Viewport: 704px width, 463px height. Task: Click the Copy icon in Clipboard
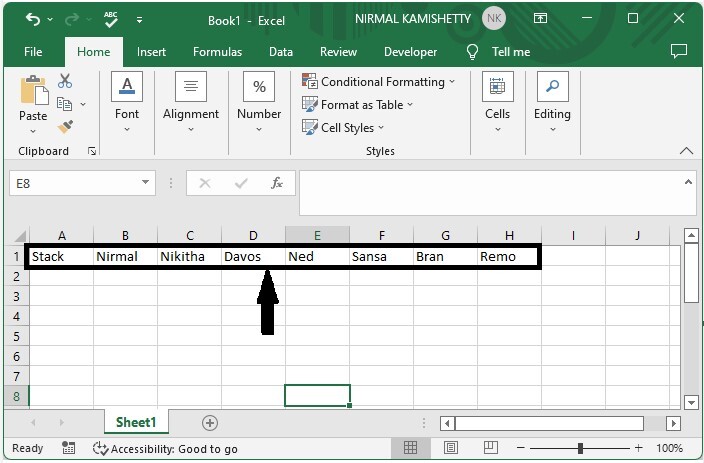coord(65,104)
